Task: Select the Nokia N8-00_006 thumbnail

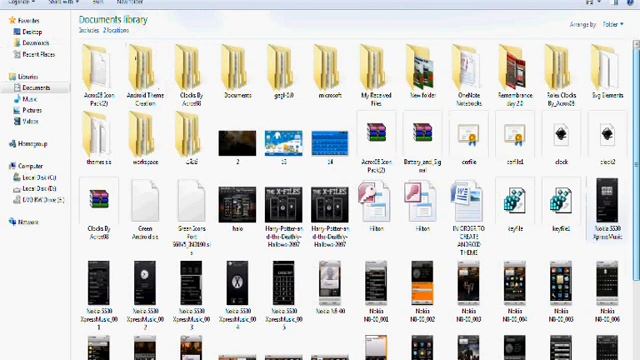Action: coord(607,291)
